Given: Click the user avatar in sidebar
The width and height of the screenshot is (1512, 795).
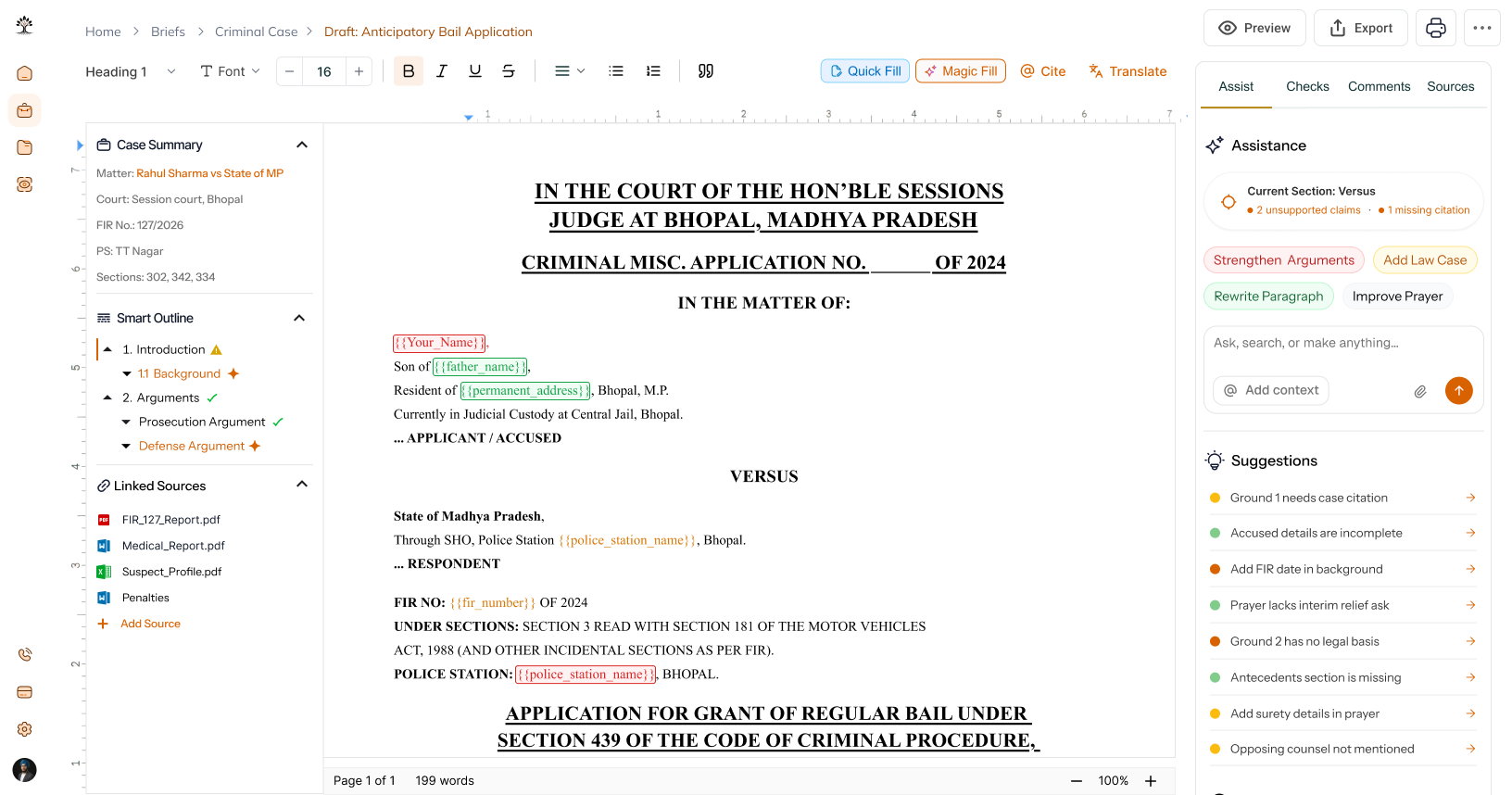Looking at the screenshot, I should 25,769.
